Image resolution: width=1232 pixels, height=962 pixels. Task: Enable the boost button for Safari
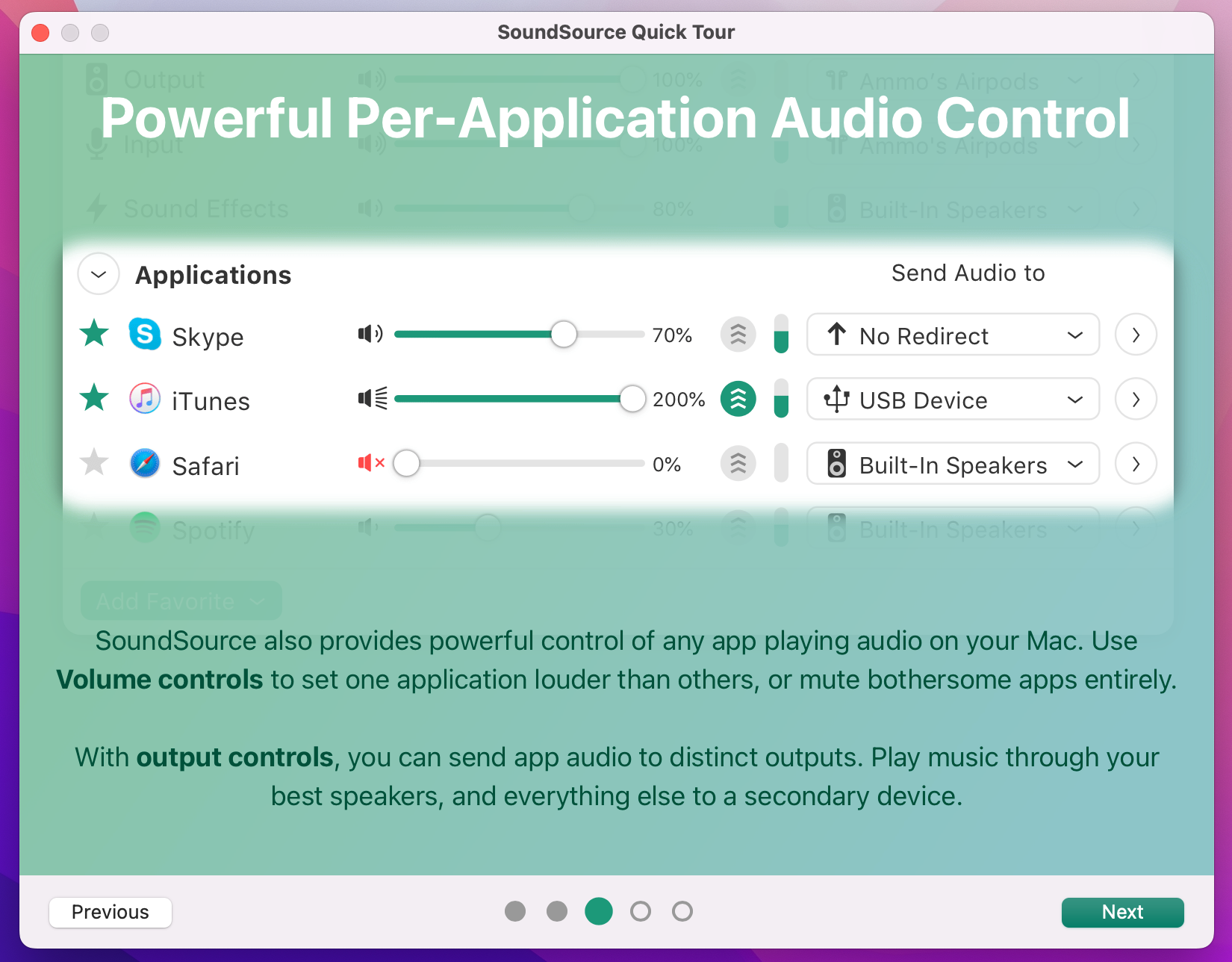point(738,463)
